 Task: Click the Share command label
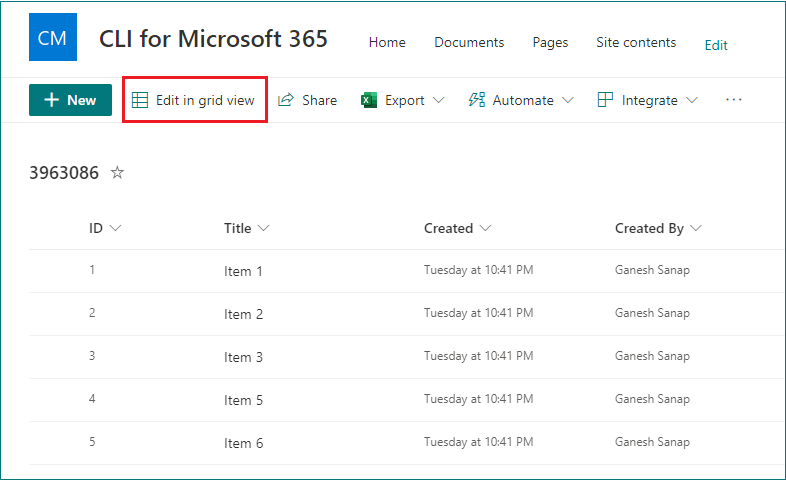(x=319, y=100)
